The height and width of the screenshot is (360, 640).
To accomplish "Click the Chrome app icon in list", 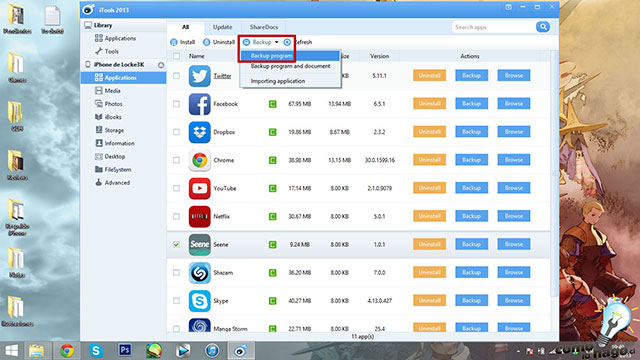I will (199, 160).
